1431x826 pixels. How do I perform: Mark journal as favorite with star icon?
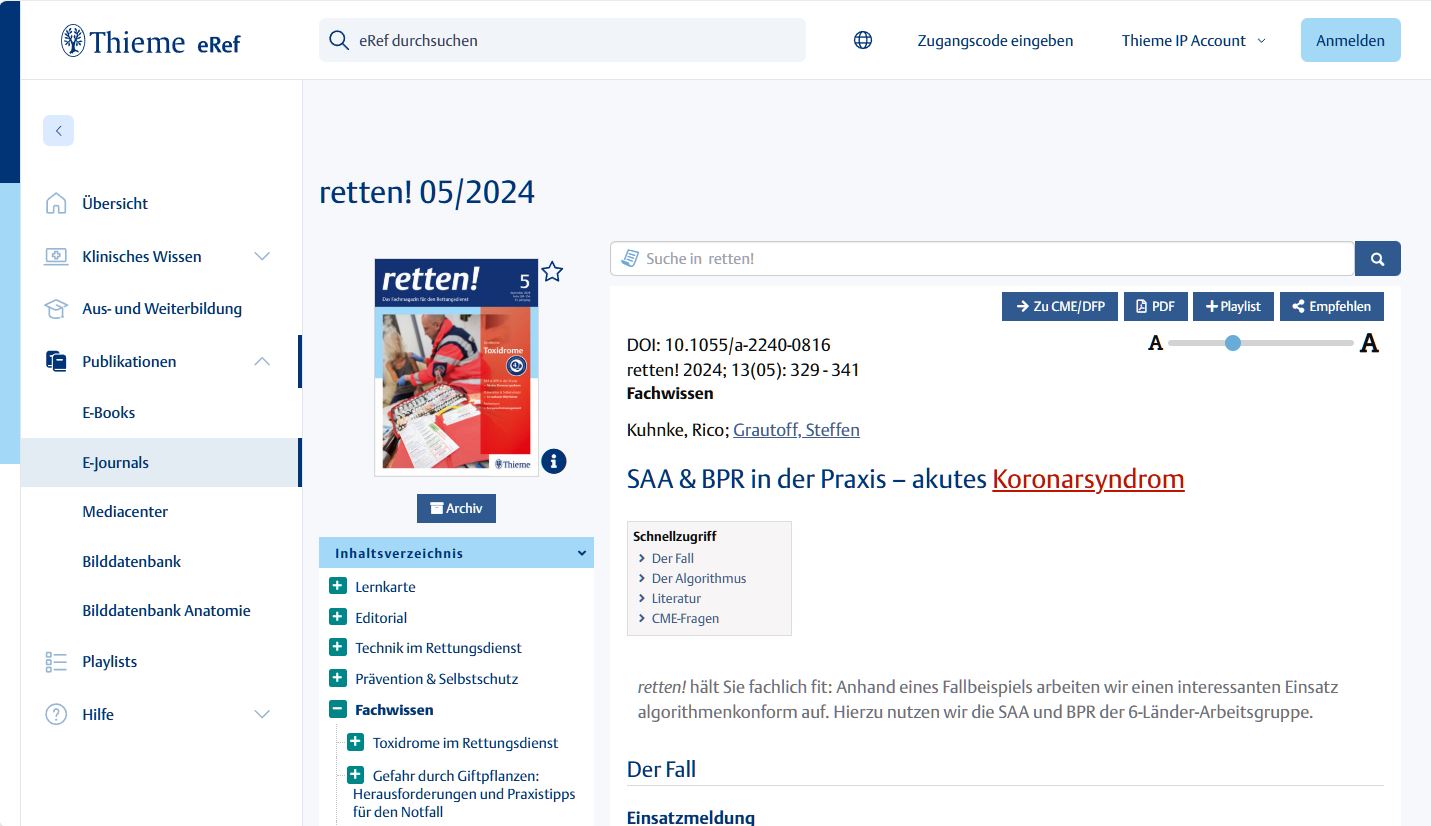(x=552, y=272)
